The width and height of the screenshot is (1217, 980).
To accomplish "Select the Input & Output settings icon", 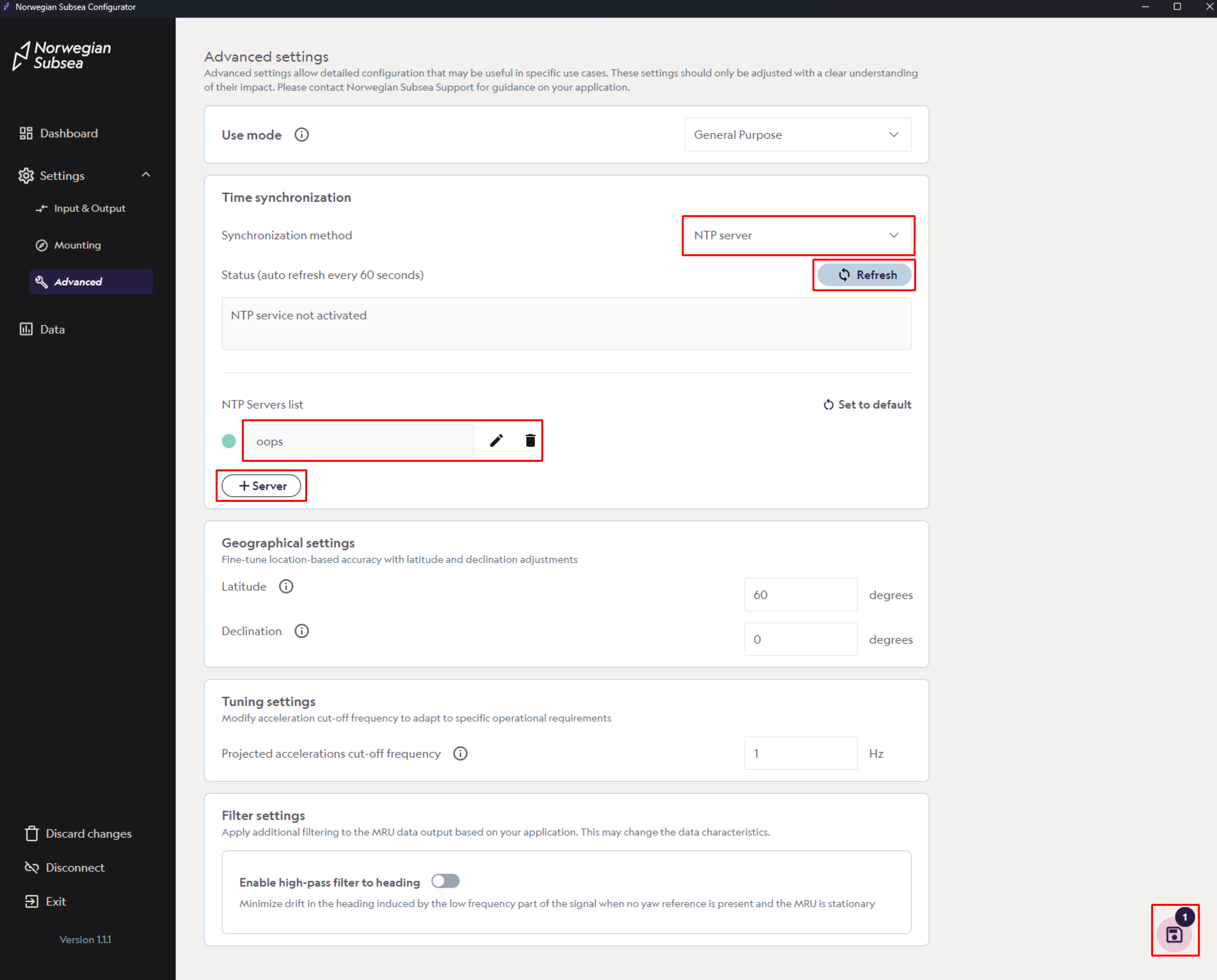I will (x=42, y=208).
